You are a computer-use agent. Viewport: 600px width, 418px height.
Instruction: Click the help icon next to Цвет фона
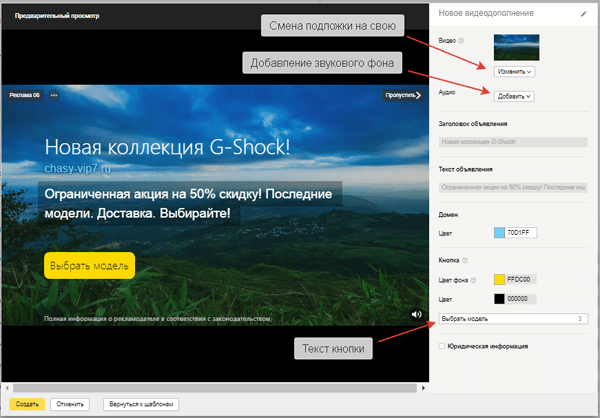pyautogui.click(x=473, y=280)
